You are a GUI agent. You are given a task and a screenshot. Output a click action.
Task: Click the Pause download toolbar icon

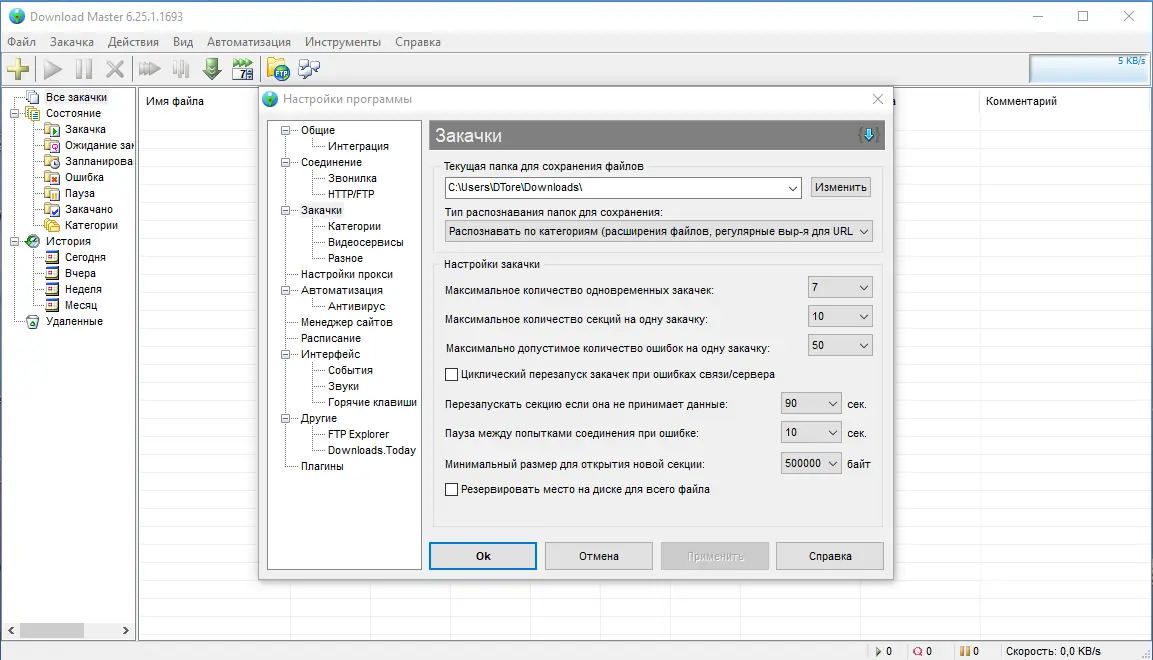click(84, 69)
